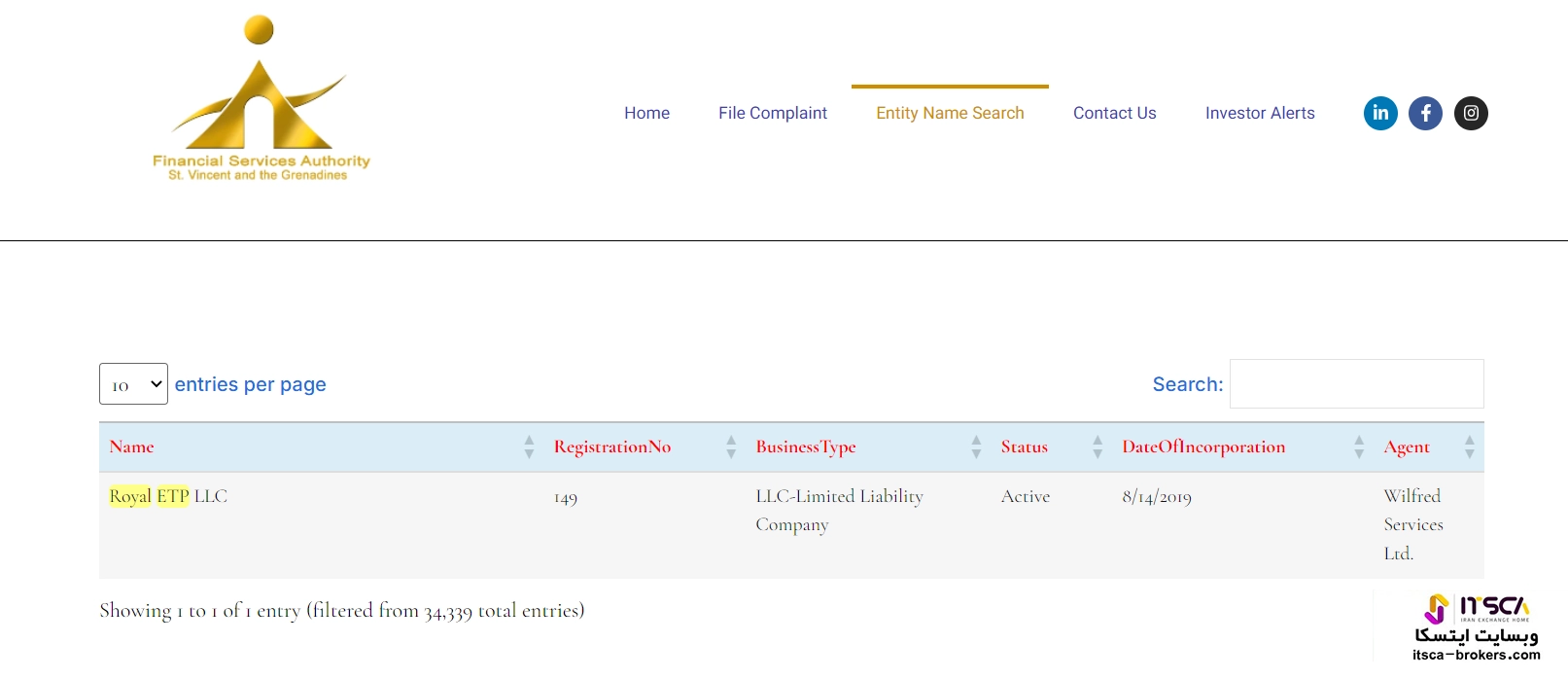Screen dimensions: 1568x679
Task: Sort by Agent column arrows
Action: (1469, 447)
